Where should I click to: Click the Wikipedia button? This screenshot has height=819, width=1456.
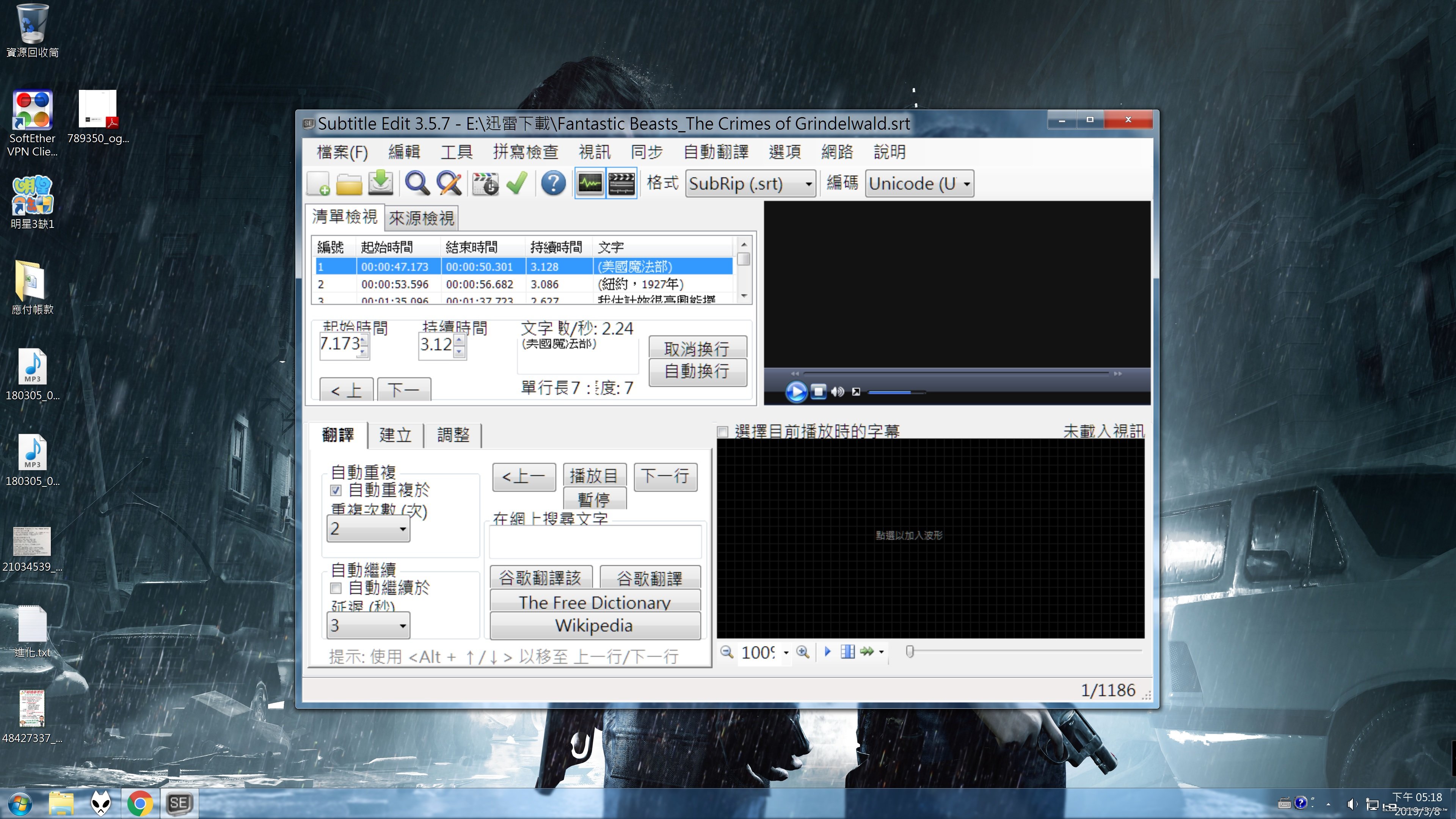(x=594, y=626)
